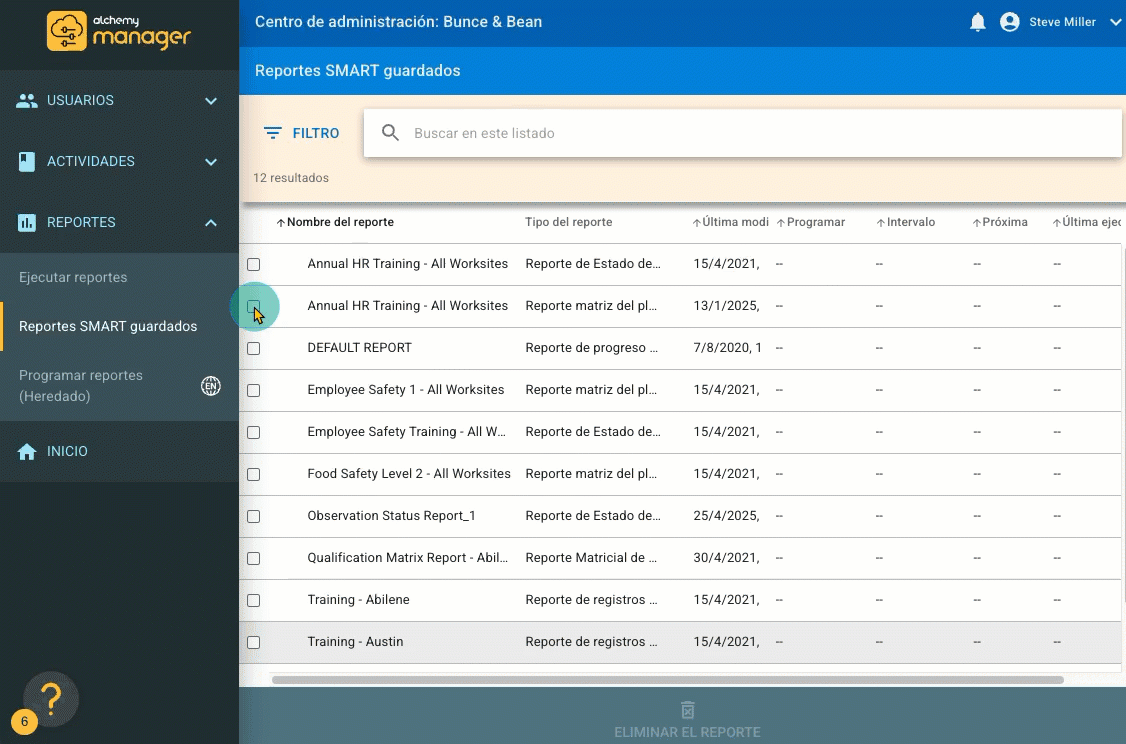Open Ejecutar reportes in the sidebar
The image size is (1126, 744).
[73, 277]
